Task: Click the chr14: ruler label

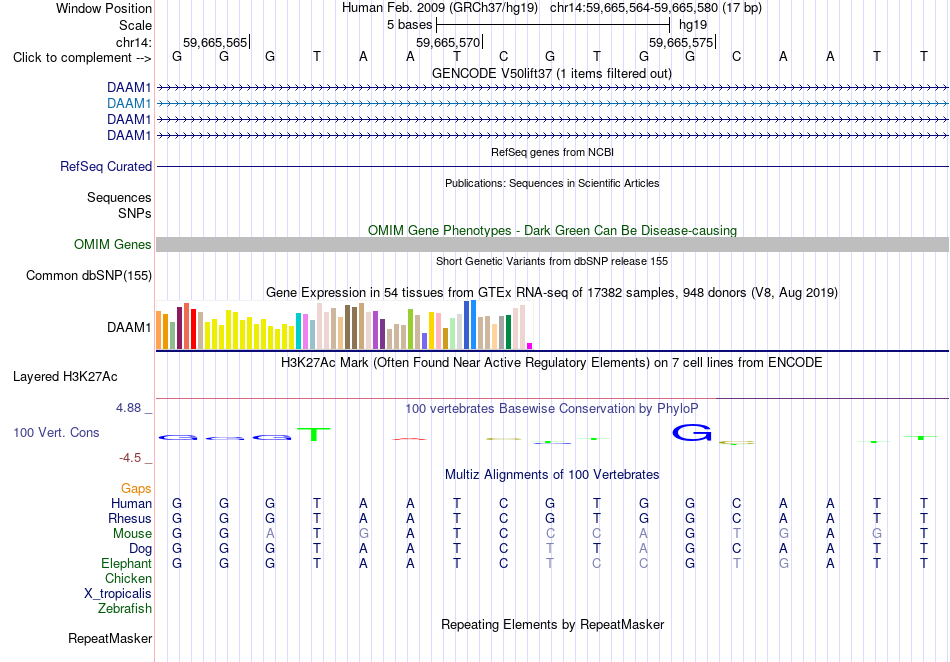Action: point(133,42)
